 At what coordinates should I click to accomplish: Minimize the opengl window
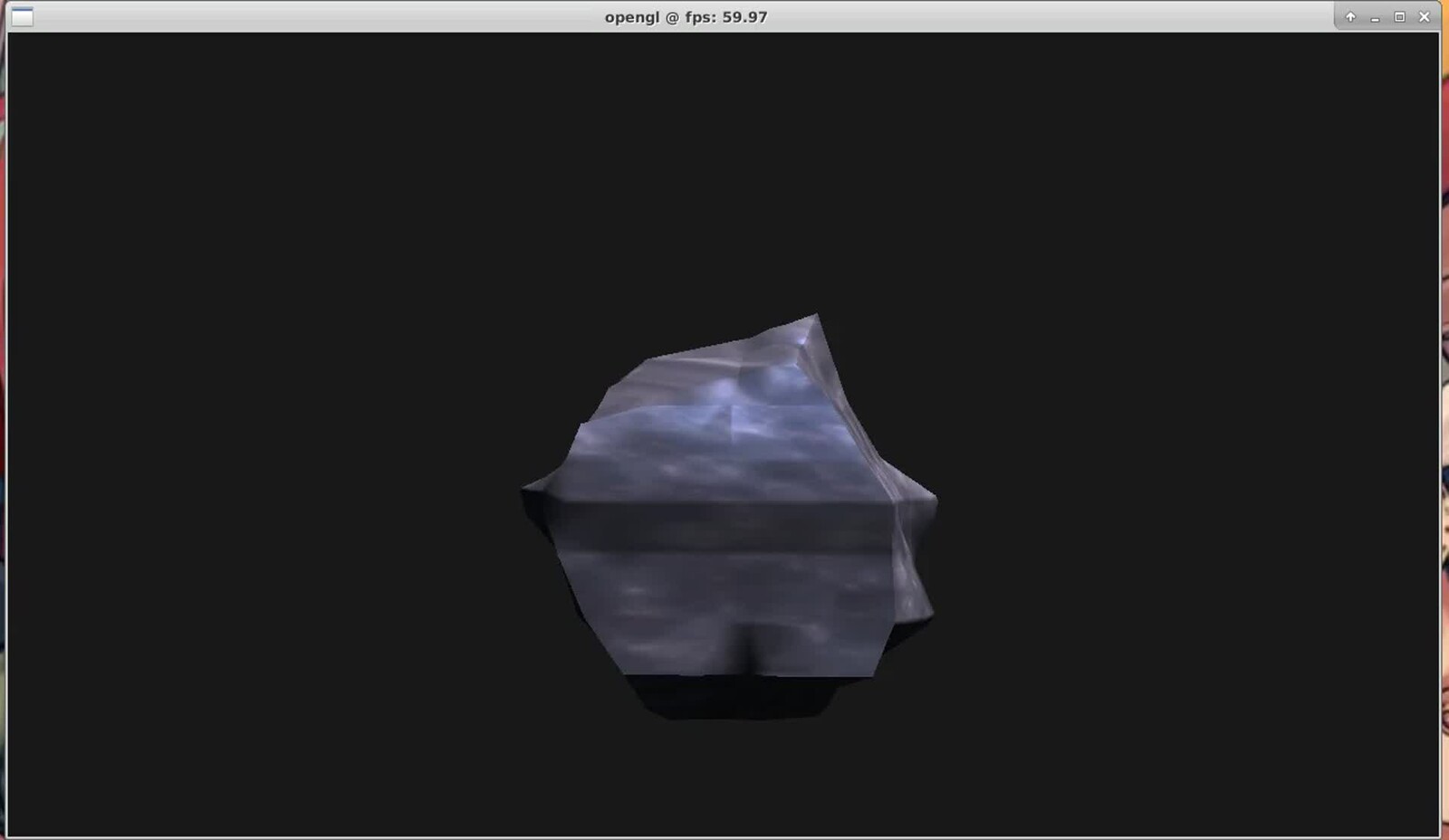tap(1375, 16)
